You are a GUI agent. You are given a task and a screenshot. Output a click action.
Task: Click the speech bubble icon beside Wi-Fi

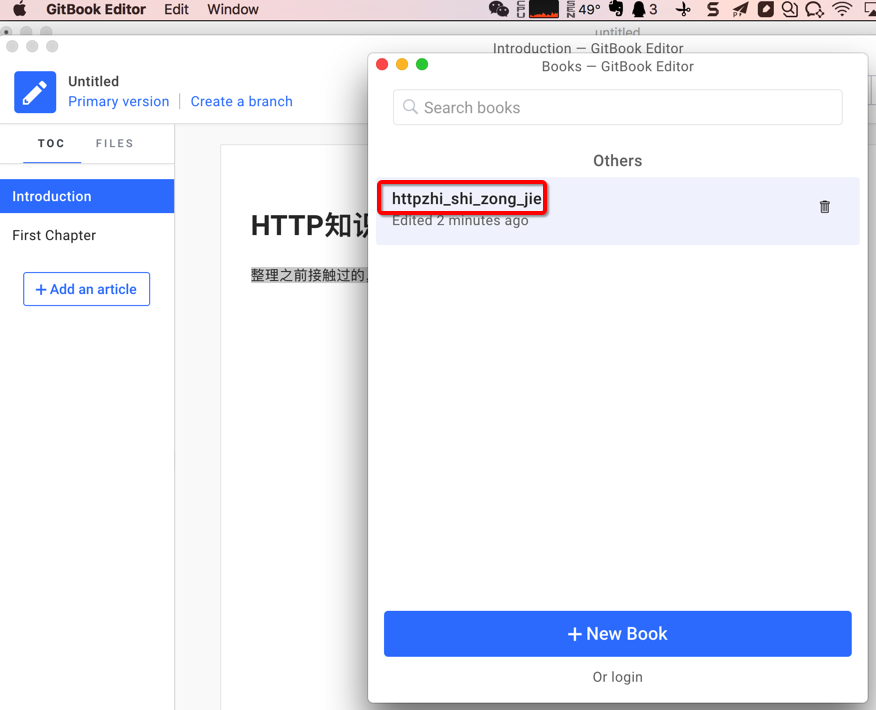pyautogui.click(x=815, y=9)
